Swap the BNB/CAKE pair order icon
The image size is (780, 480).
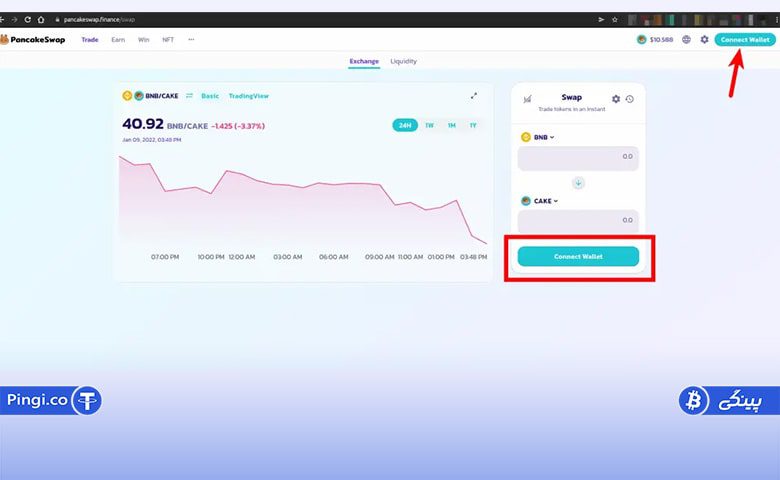coord(189,96)
